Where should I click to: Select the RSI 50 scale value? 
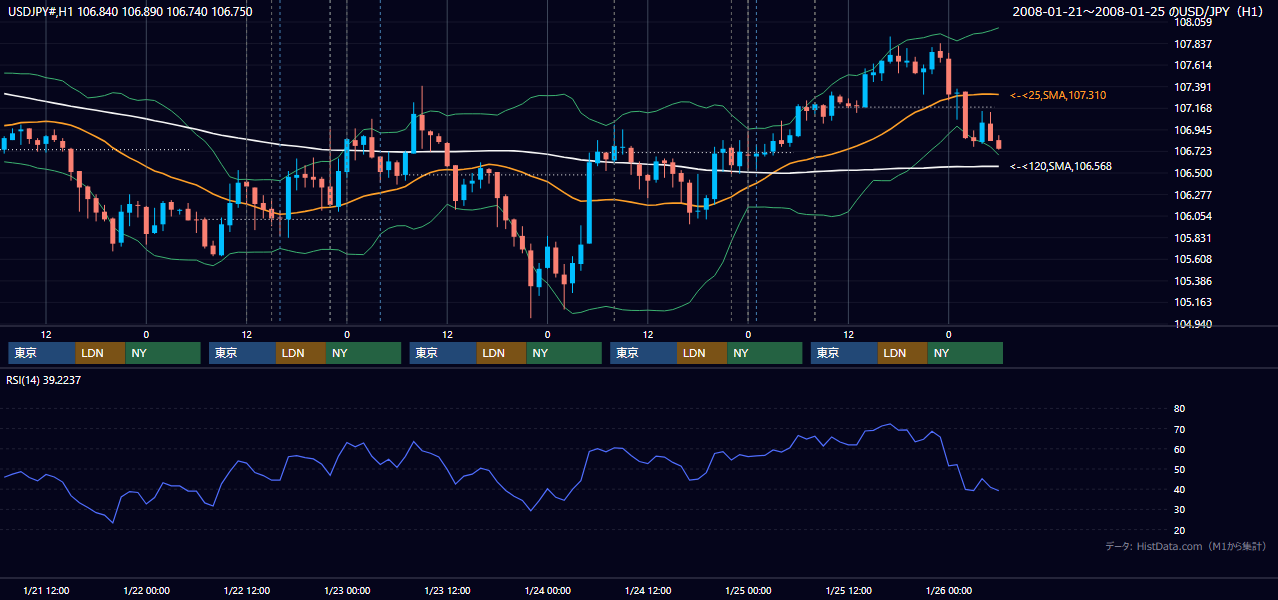click(x=1179, y=469)
